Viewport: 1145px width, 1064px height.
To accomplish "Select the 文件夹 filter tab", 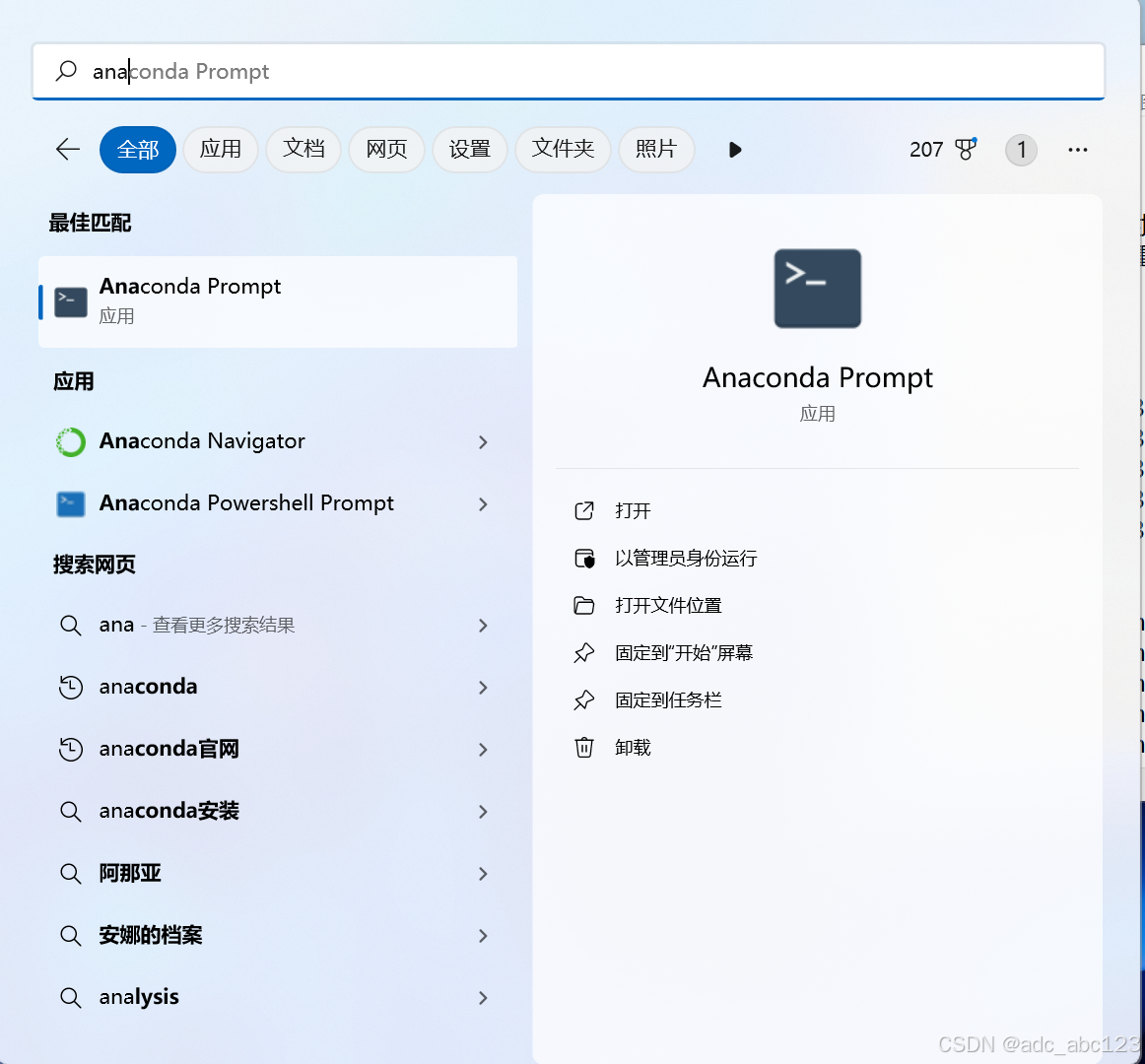I will 563,150.
